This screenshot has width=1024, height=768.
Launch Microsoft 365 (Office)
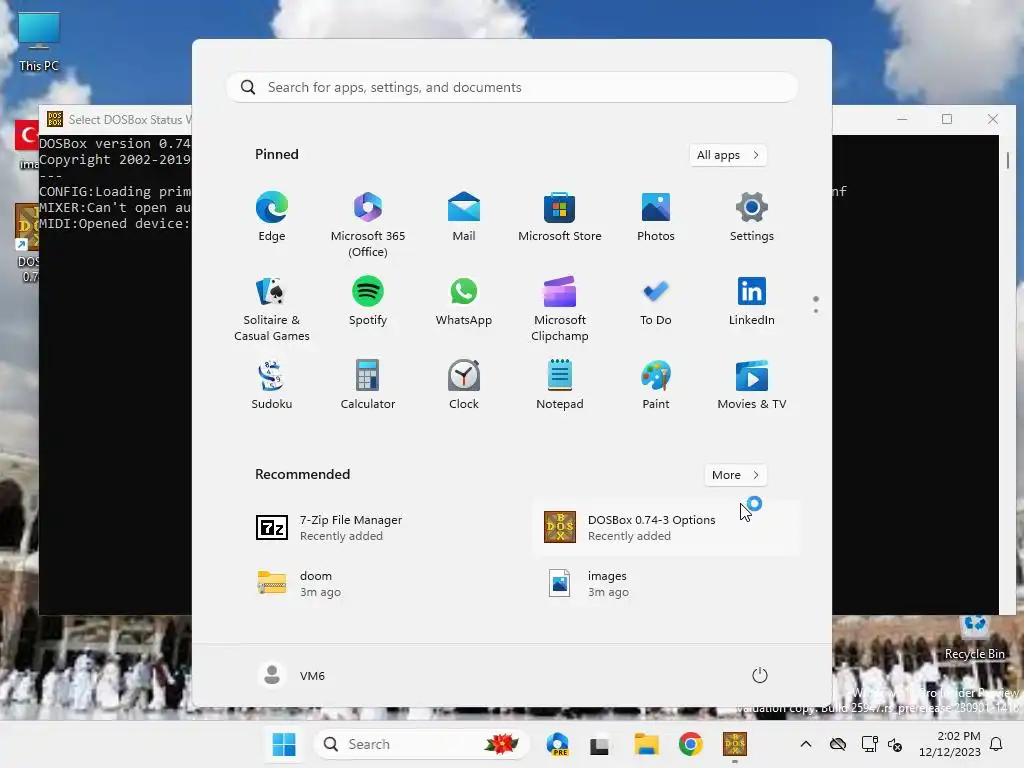pyautogui.click(x=368, y=224)
